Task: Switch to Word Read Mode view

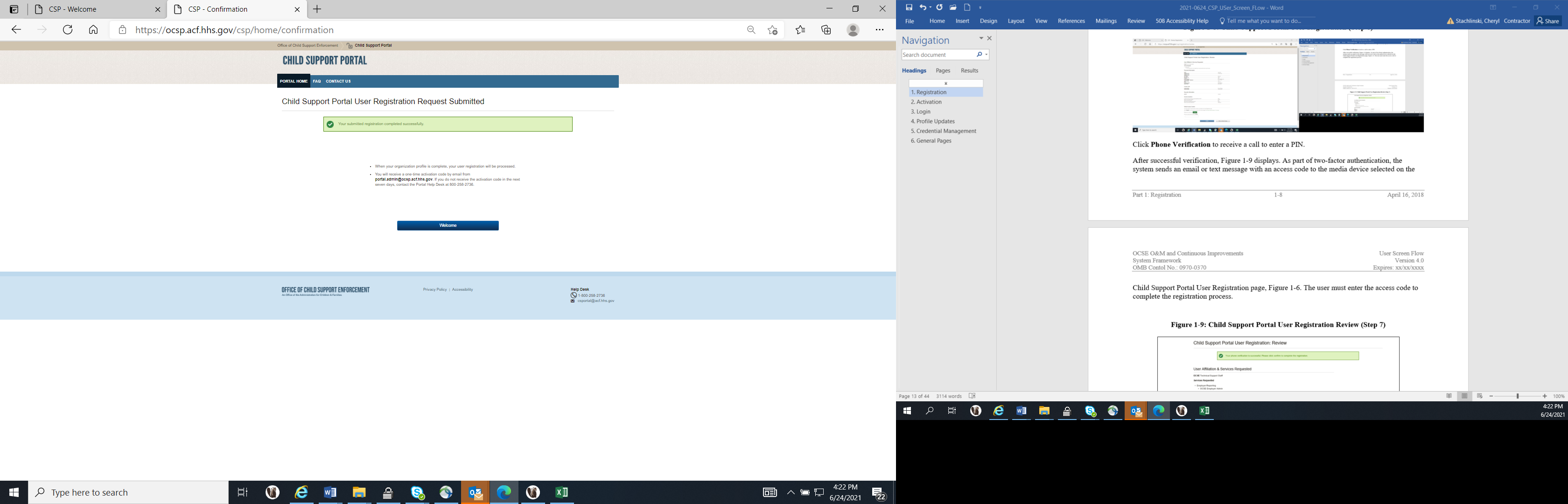Action: 1449,396
